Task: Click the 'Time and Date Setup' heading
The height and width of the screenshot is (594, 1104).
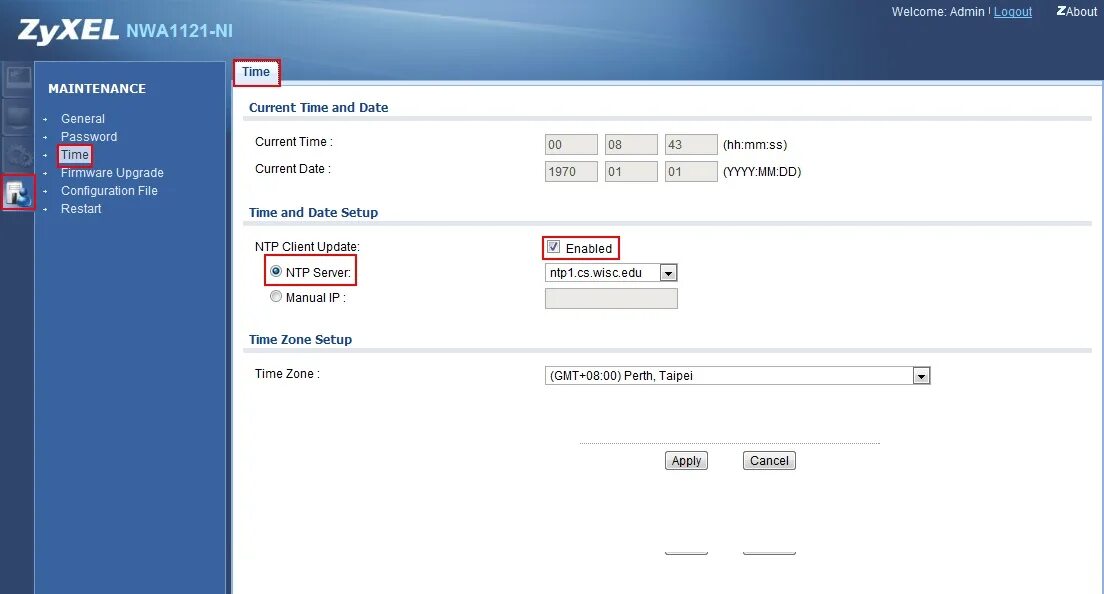Action: pos(313,213)
